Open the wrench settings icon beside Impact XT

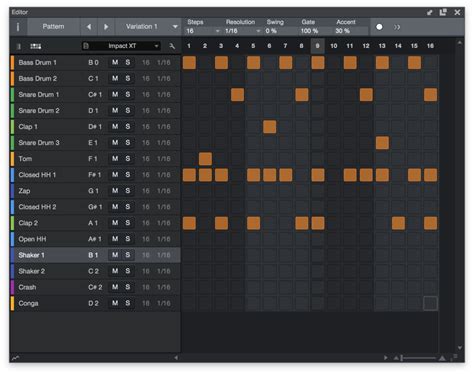[x=172, y=46]
